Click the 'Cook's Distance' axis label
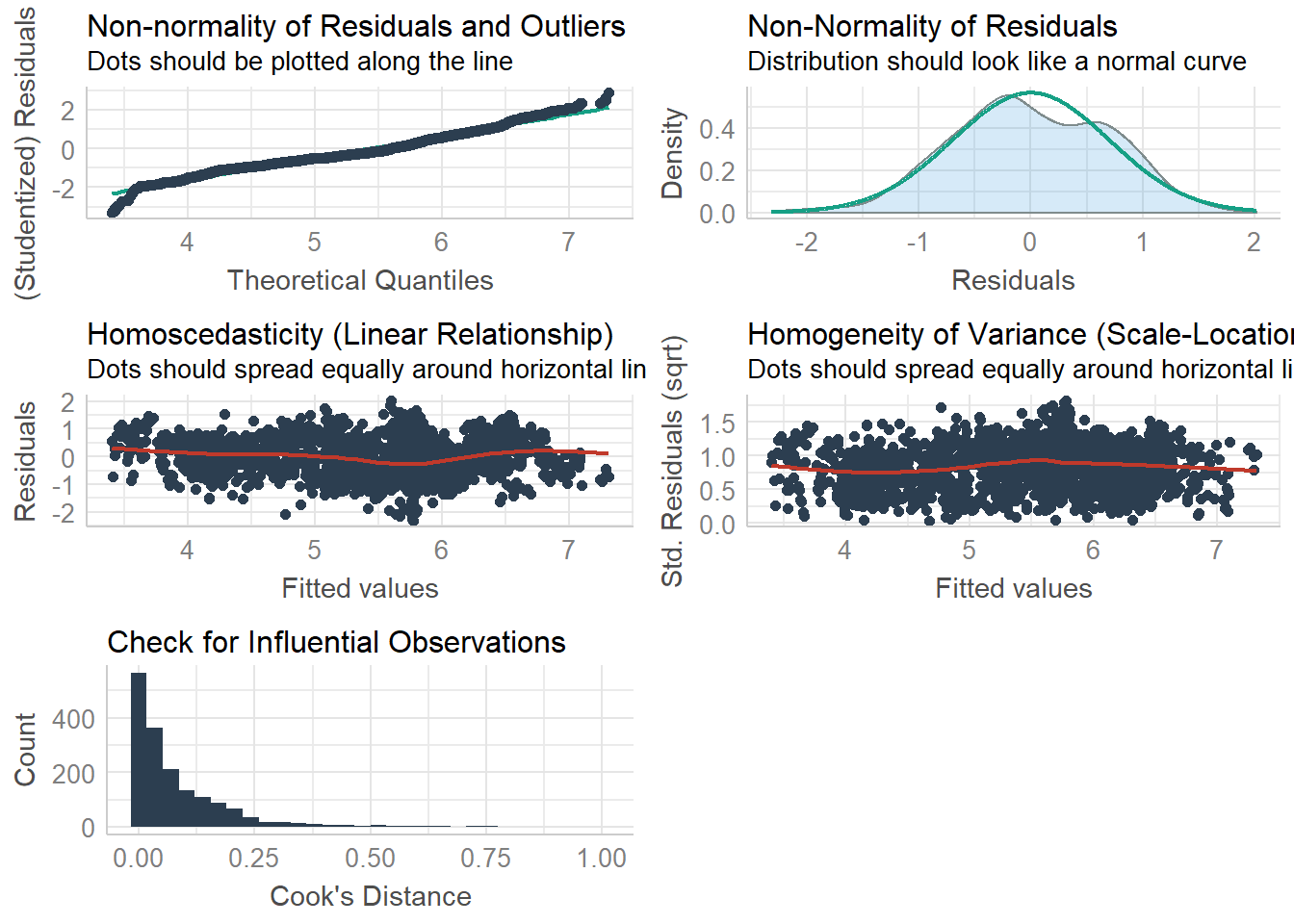Image resolution: width=1294 pixels, height=924 pixels. click(371, 896)
